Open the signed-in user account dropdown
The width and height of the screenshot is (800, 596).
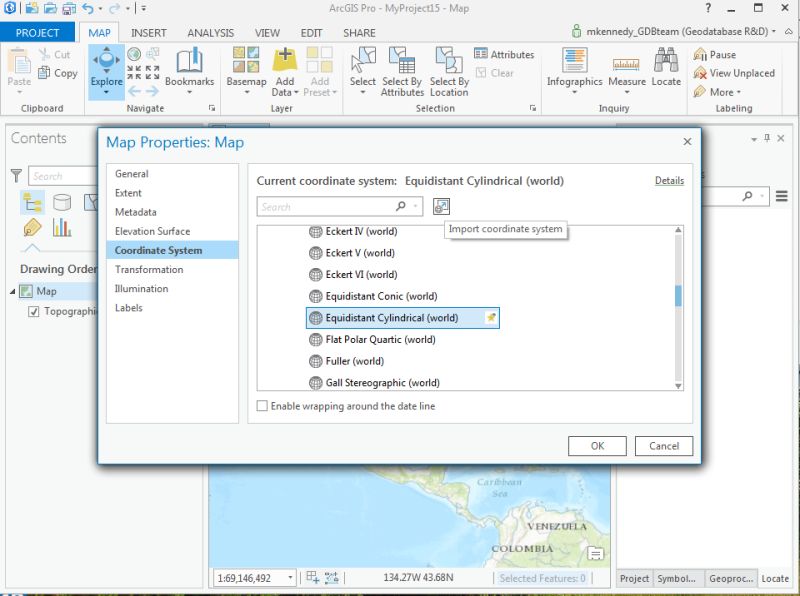tap(774, 31)
